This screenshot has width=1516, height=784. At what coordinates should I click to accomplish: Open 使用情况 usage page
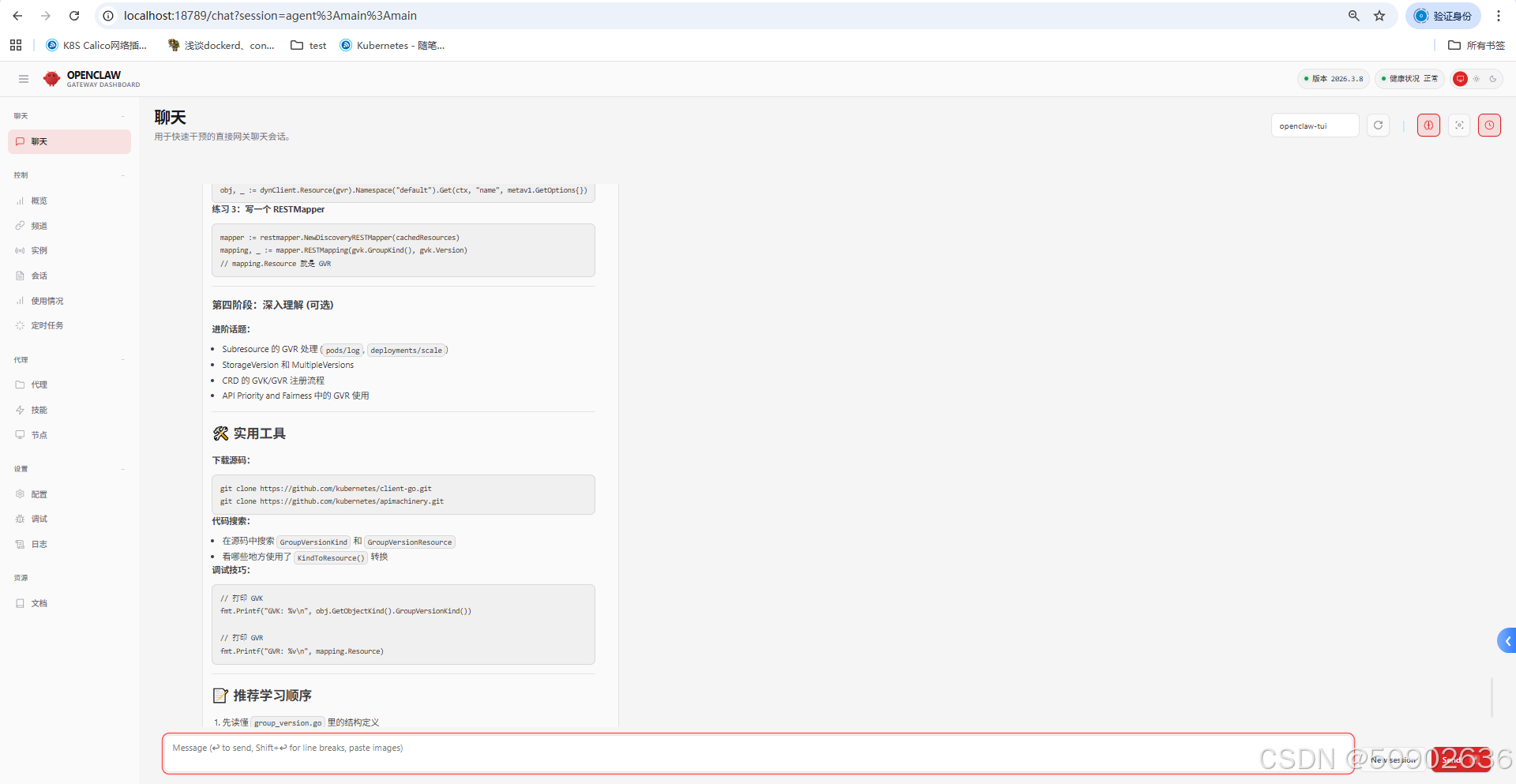point(69,301)
